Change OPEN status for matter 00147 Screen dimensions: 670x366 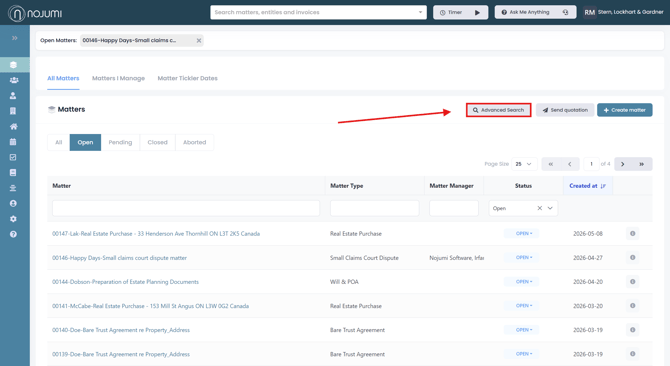click(521, 234)
